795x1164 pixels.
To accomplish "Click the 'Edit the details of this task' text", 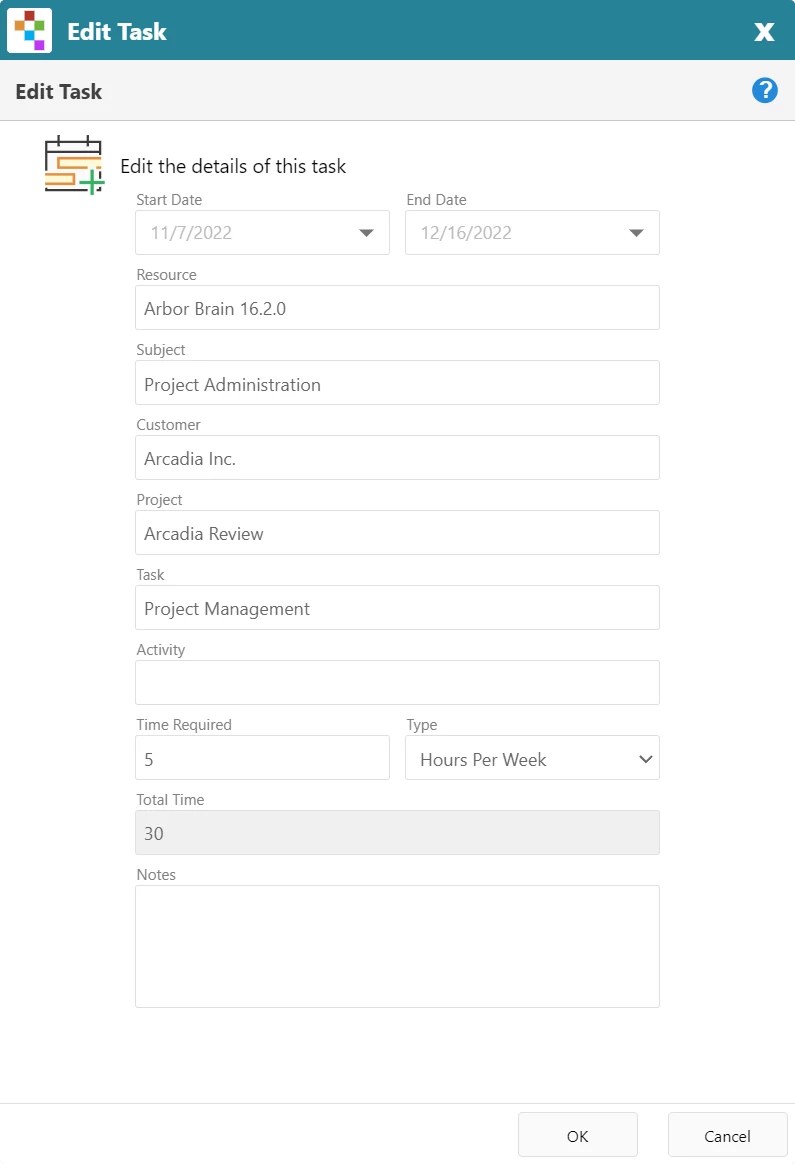I will point(233,166).
